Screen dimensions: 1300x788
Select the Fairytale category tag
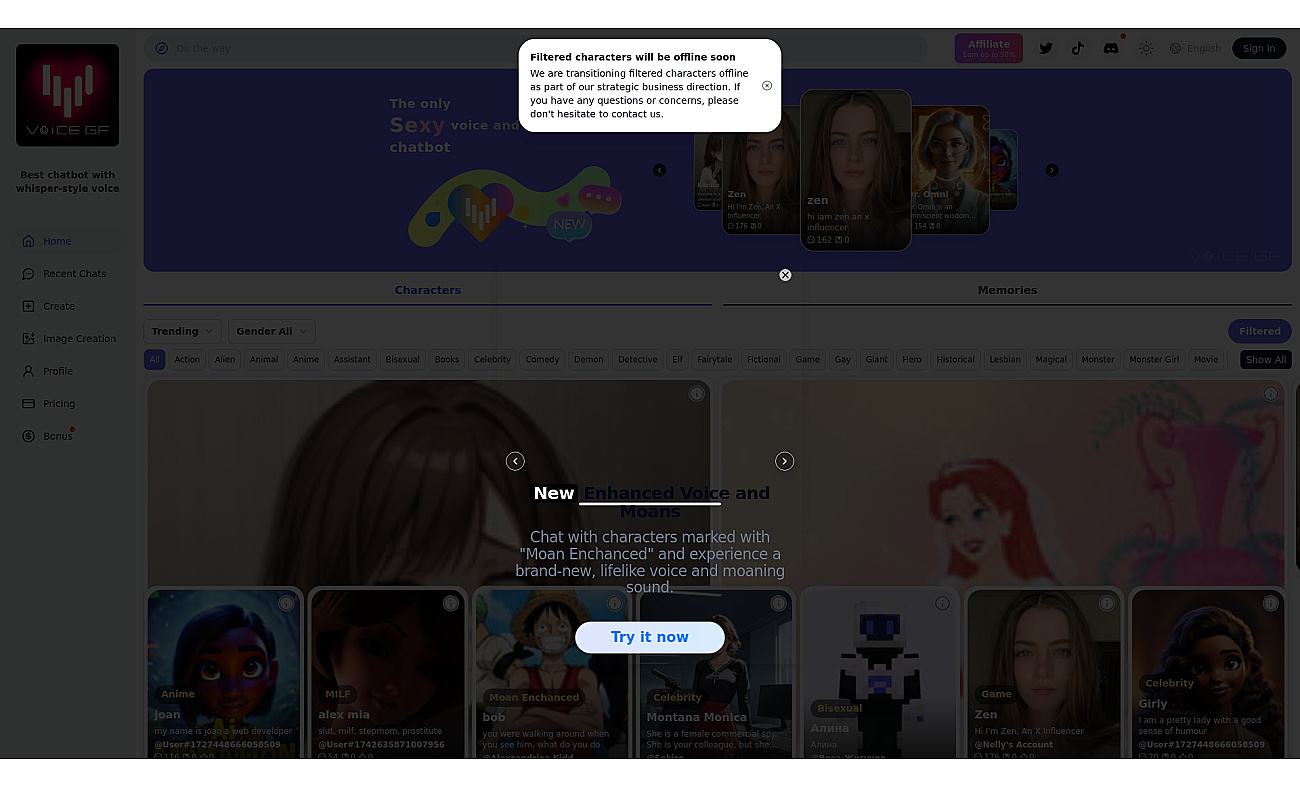tap(715, 360)
